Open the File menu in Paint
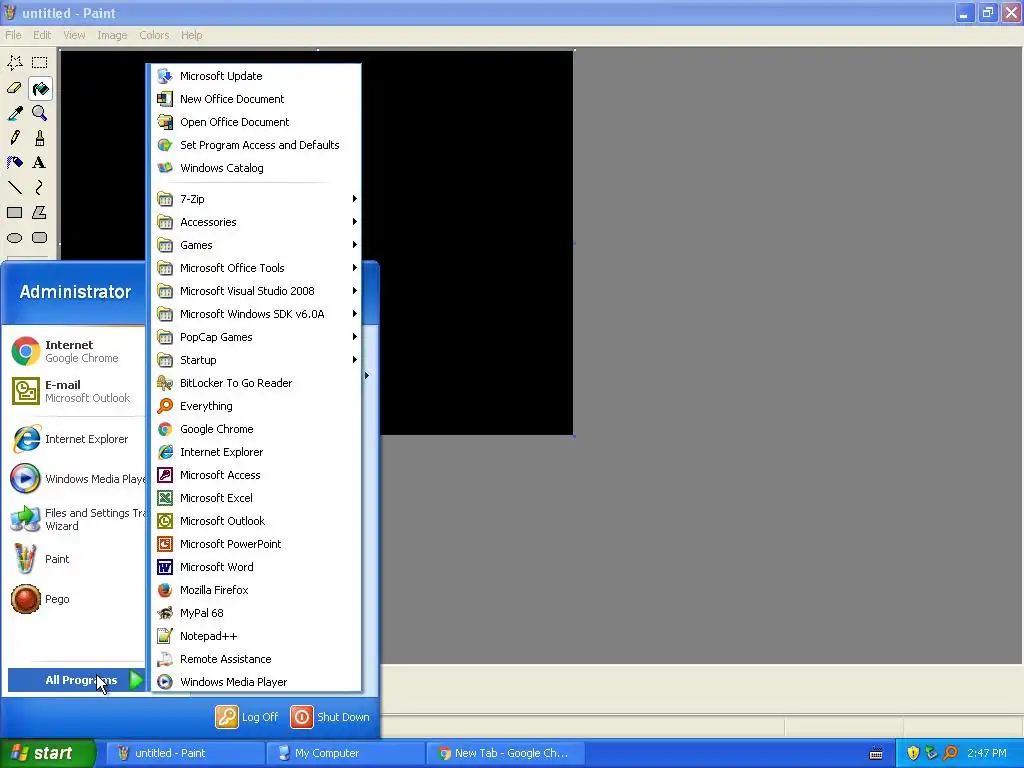The width and height of the screenshot is (1024, 768). (13, 35)
